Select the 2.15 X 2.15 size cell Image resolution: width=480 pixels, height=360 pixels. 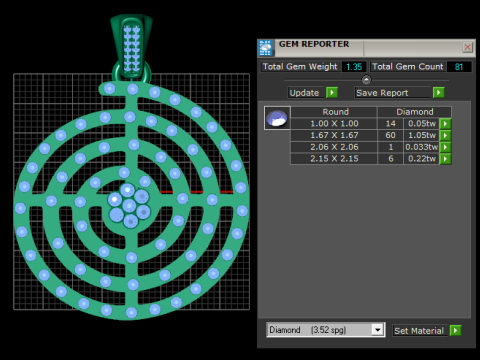pos(334,159)
